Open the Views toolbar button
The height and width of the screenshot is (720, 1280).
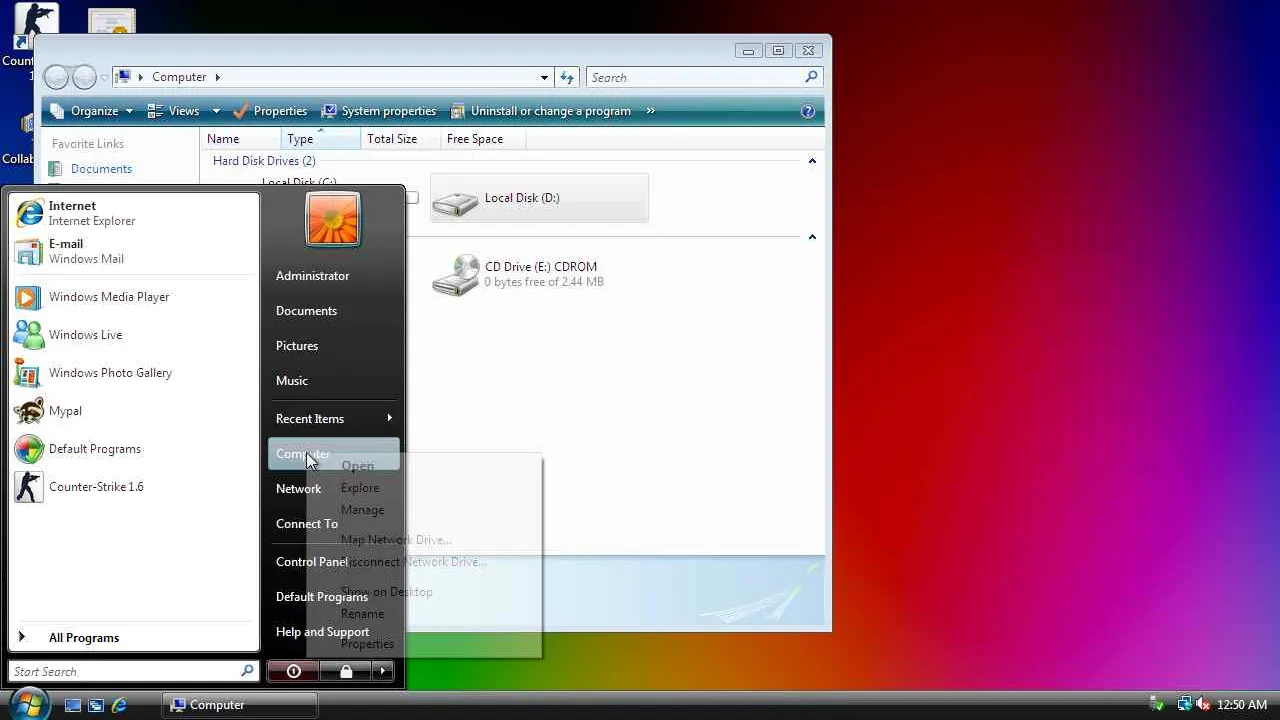tap(174, 111)
